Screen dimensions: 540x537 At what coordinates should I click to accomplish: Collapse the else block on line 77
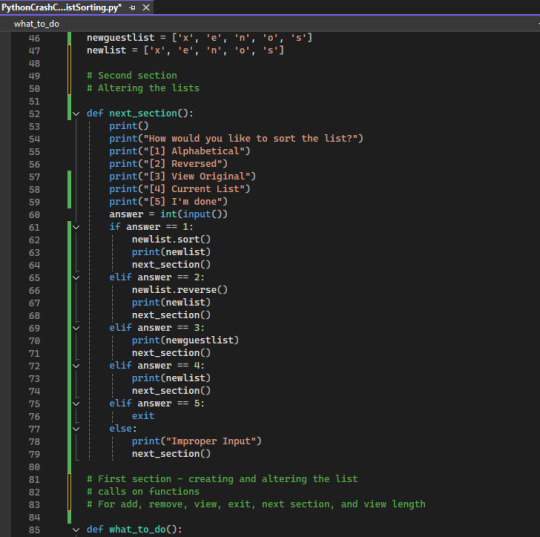76,429
